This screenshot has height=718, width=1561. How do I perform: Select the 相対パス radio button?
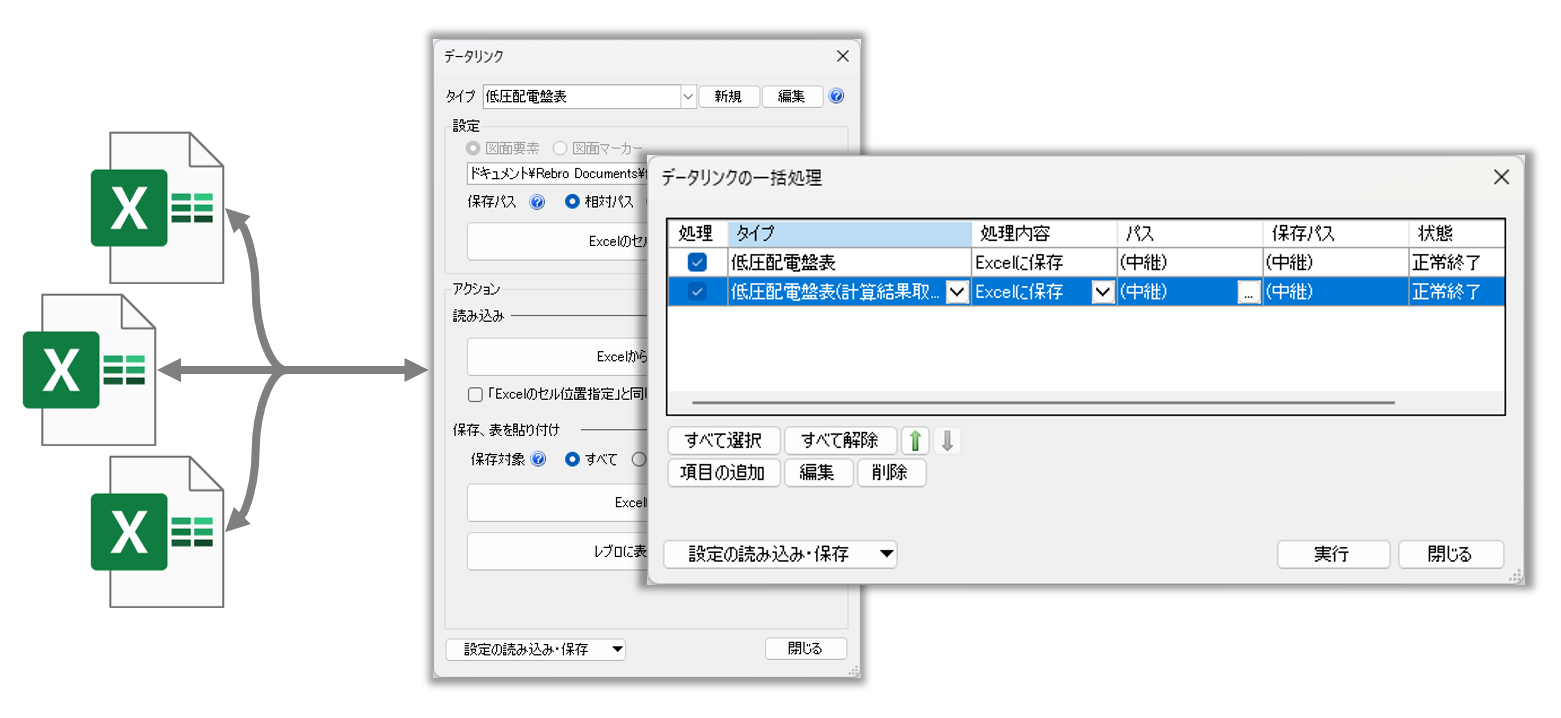[573, 201]
